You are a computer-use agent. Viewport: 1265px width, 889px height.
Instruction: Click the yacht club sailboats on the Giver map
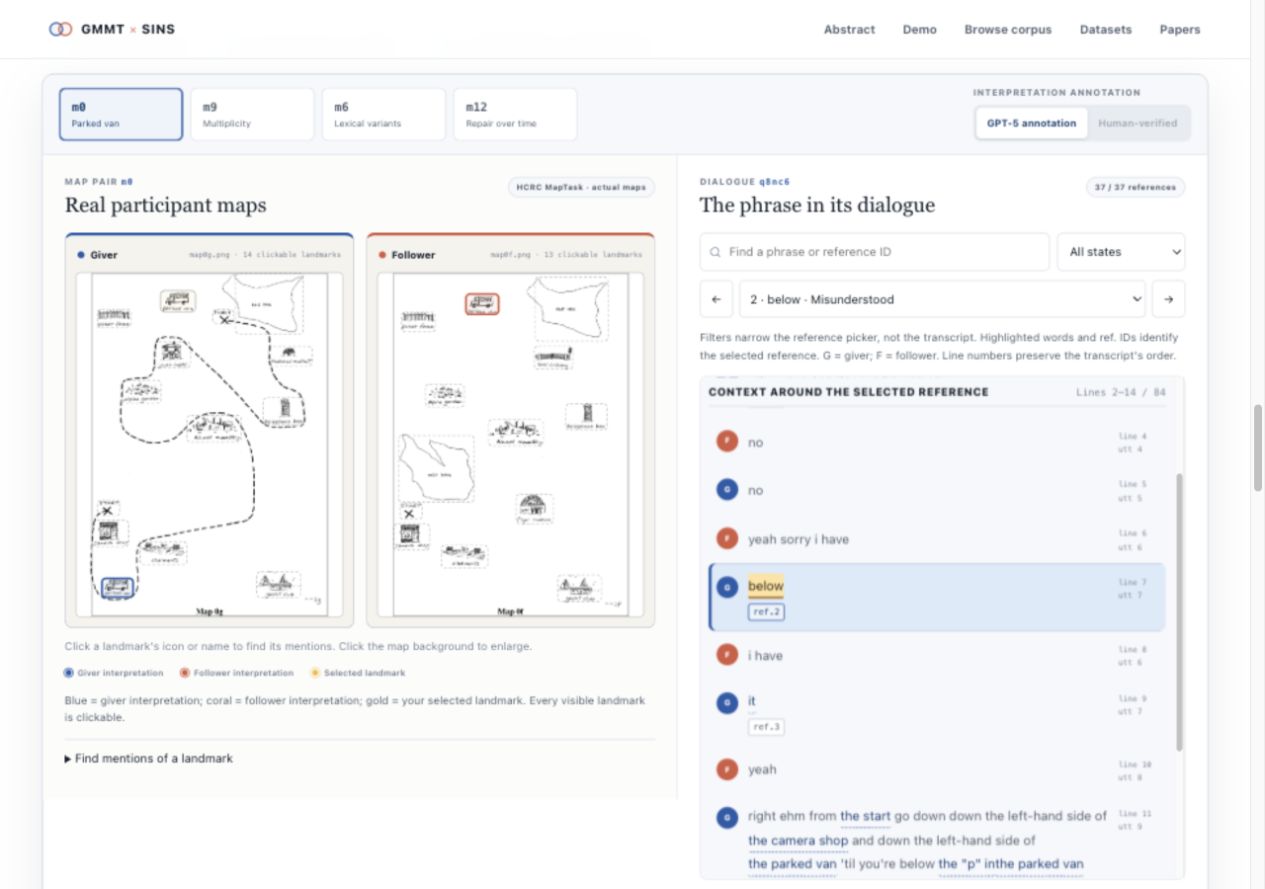point(277,583)
